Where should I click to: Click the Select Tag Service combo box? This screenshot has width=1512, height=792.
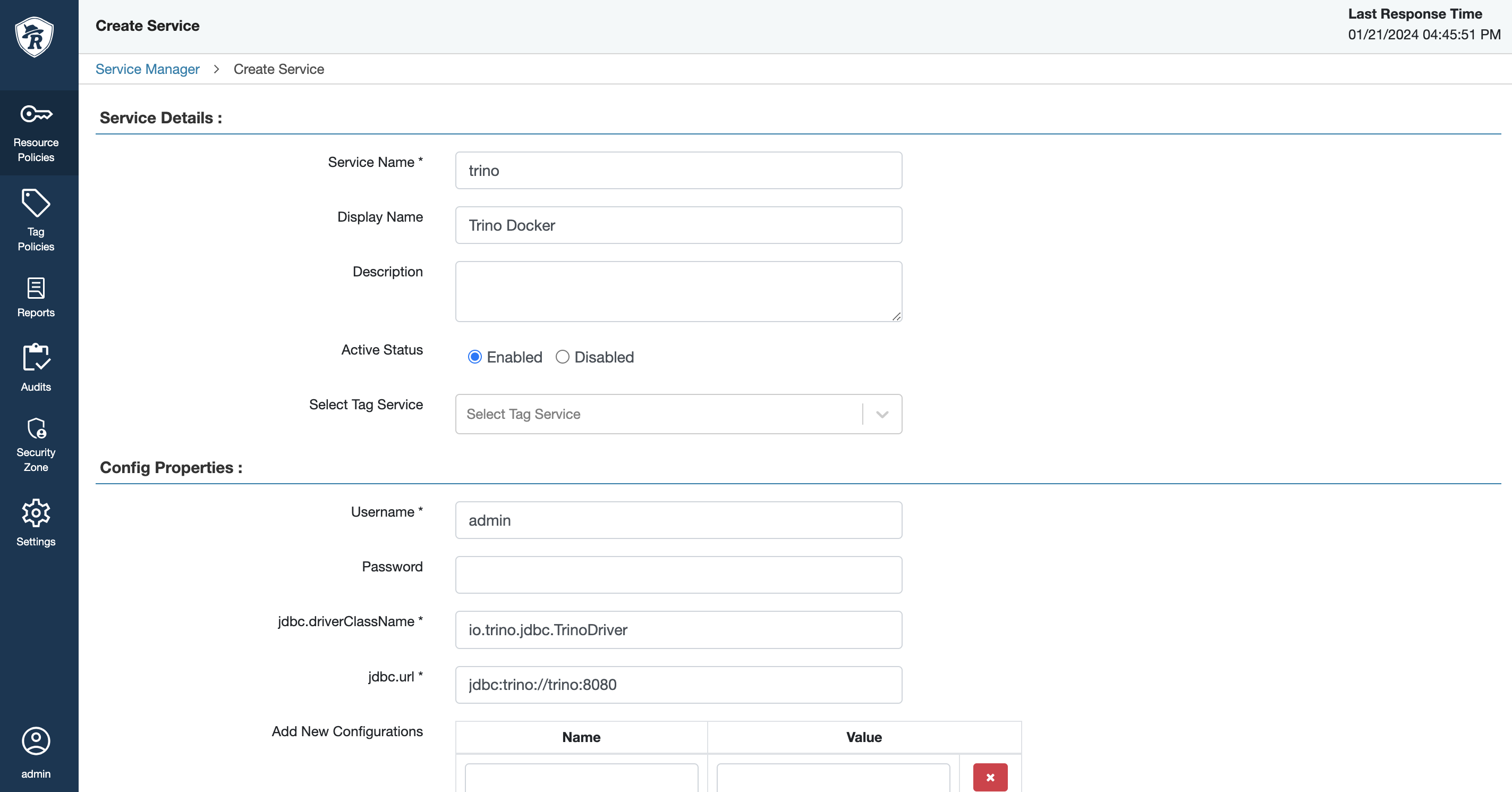pos(657,415)
